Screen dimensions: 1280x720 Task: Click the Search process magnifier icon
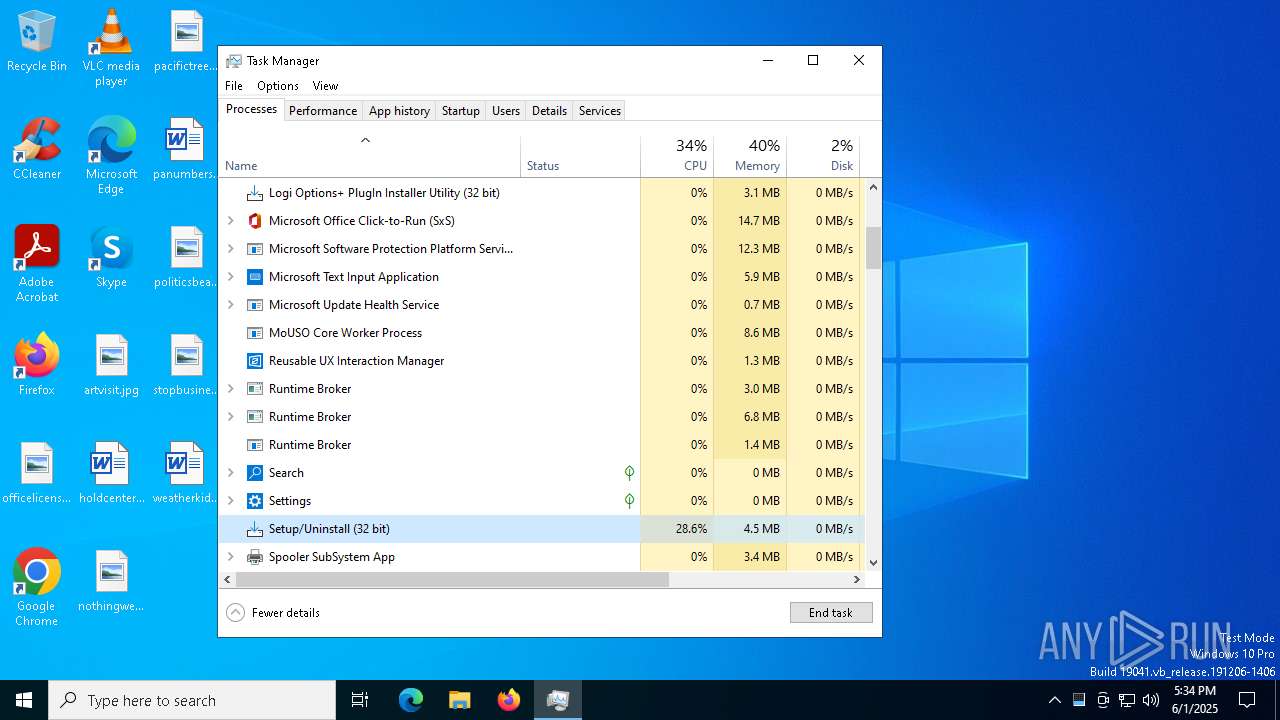(254, 473)
